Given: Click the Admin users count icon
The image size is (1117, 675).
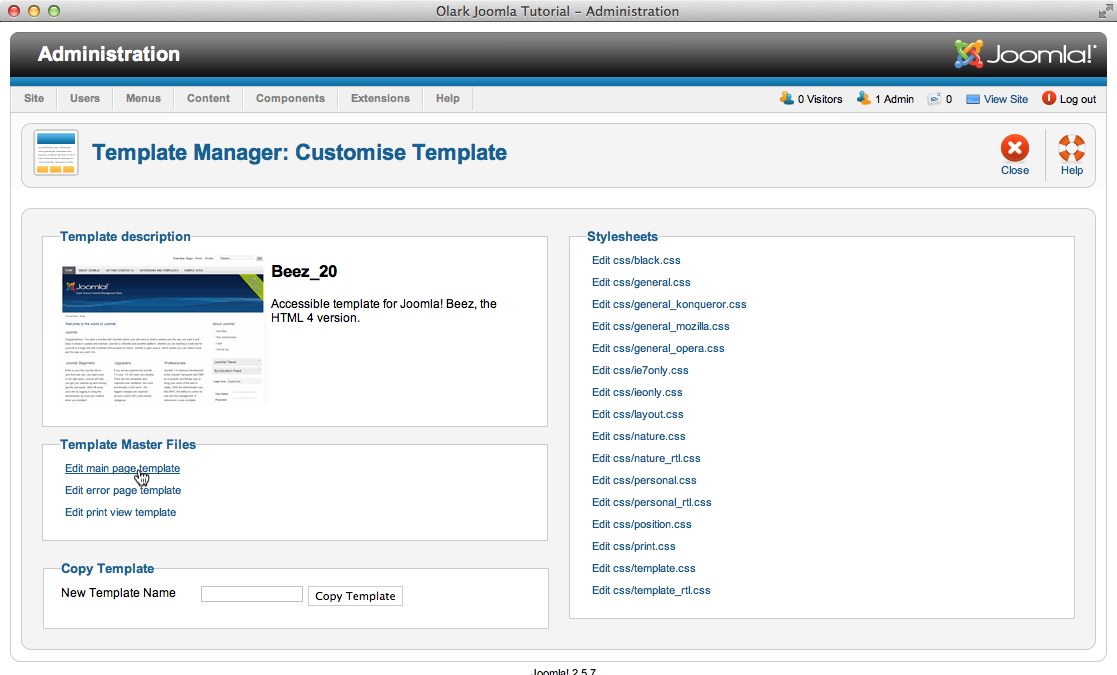Looking at the screenshot, I should click(x=864, y=98).
